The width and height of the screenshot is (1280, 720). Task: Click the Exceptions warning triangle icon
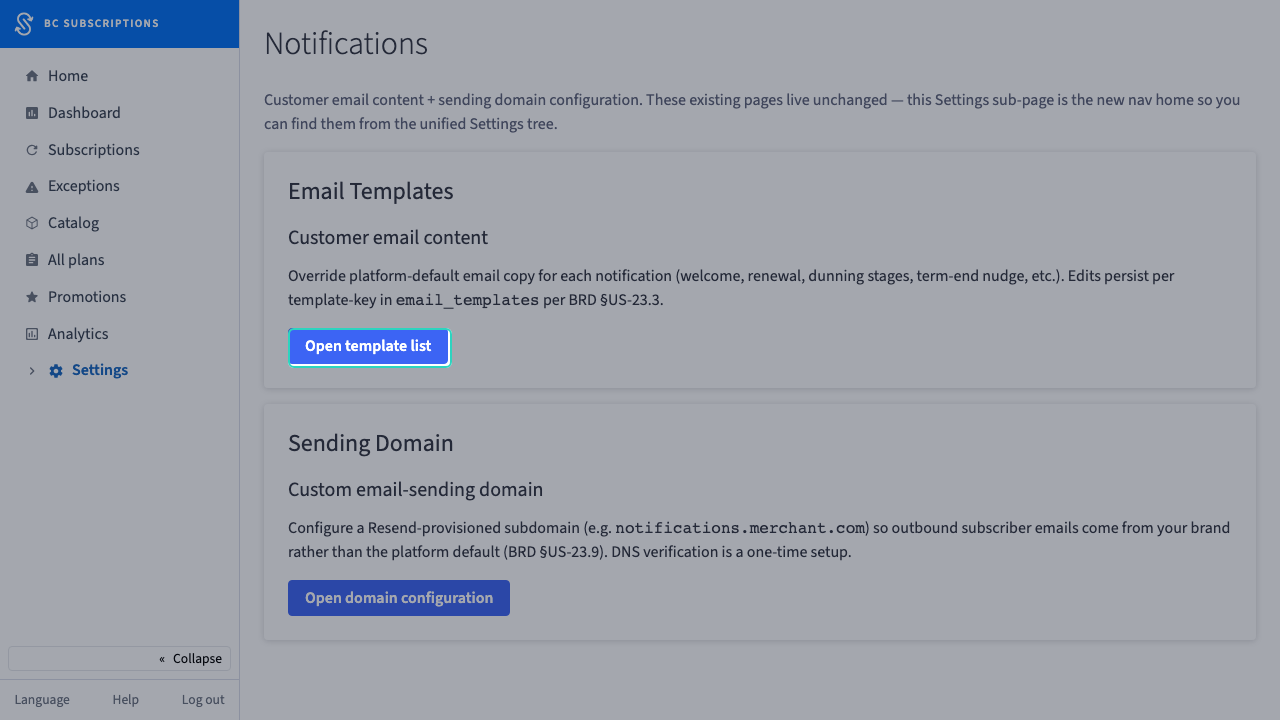(x=32, y=187)
